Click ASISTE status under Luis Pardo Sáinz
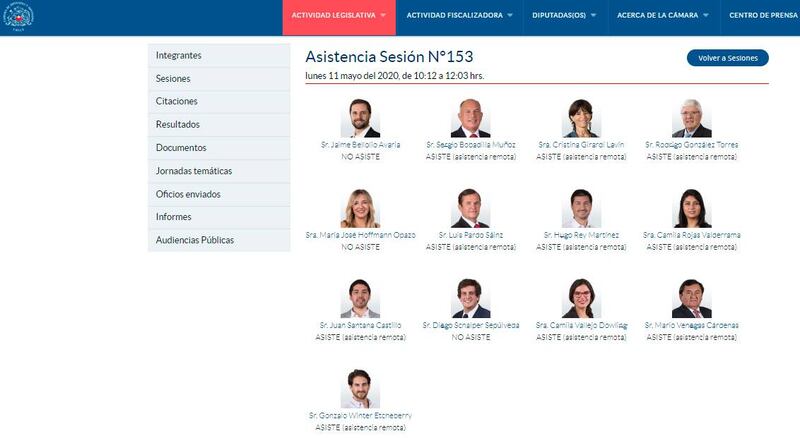 pos(470,247)
